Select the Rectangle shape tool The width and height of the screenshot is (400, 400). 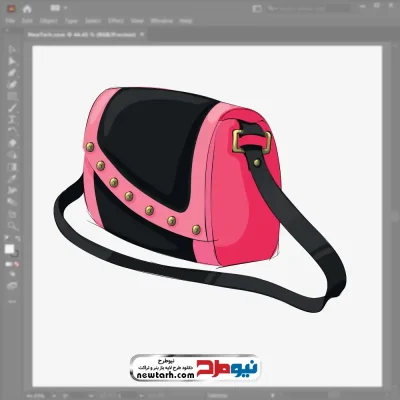point(12,97)
